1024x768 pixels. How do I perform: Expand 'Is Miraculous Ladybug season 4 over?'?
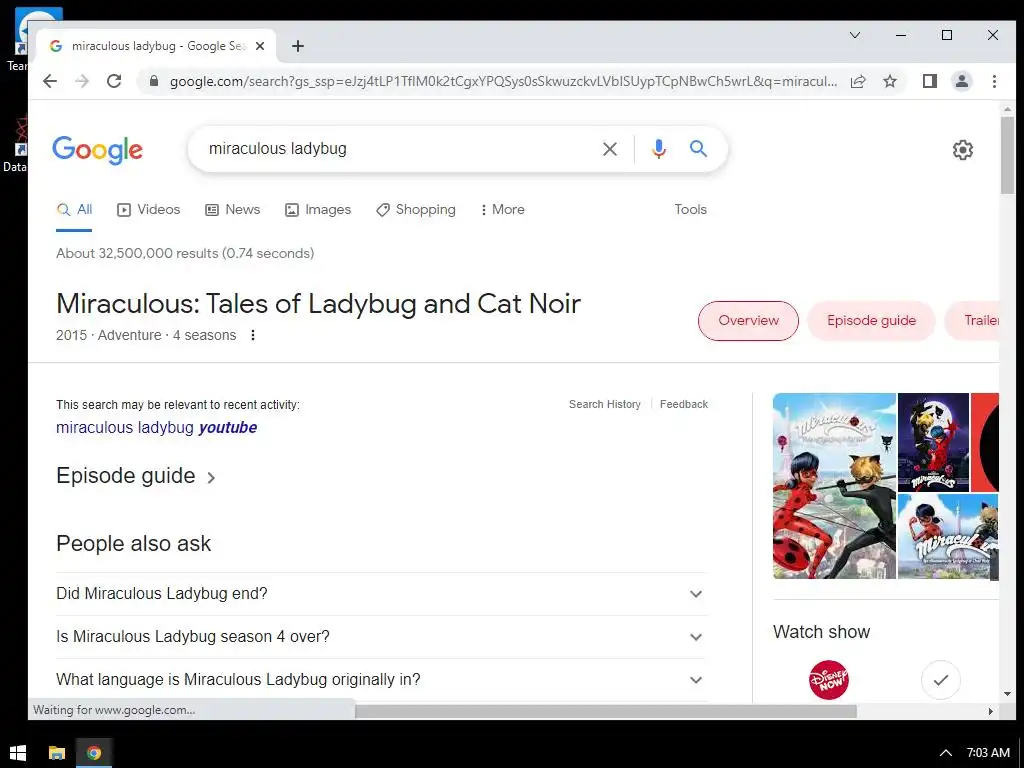[382, 637]
